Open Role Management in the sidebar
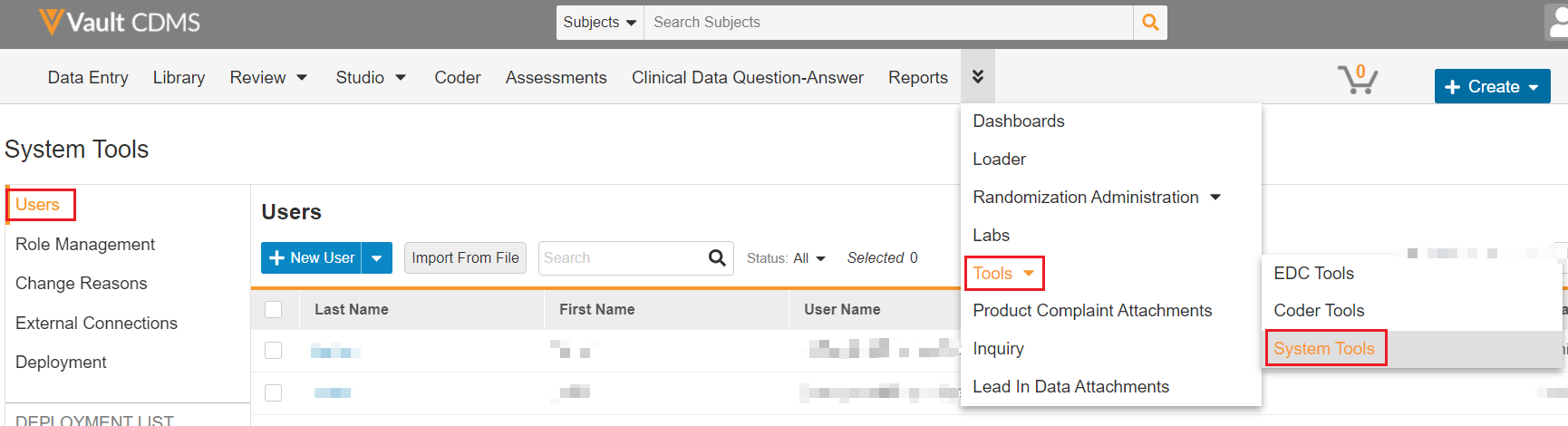The width and height of the screenshot is (1568, 426). 85,245
